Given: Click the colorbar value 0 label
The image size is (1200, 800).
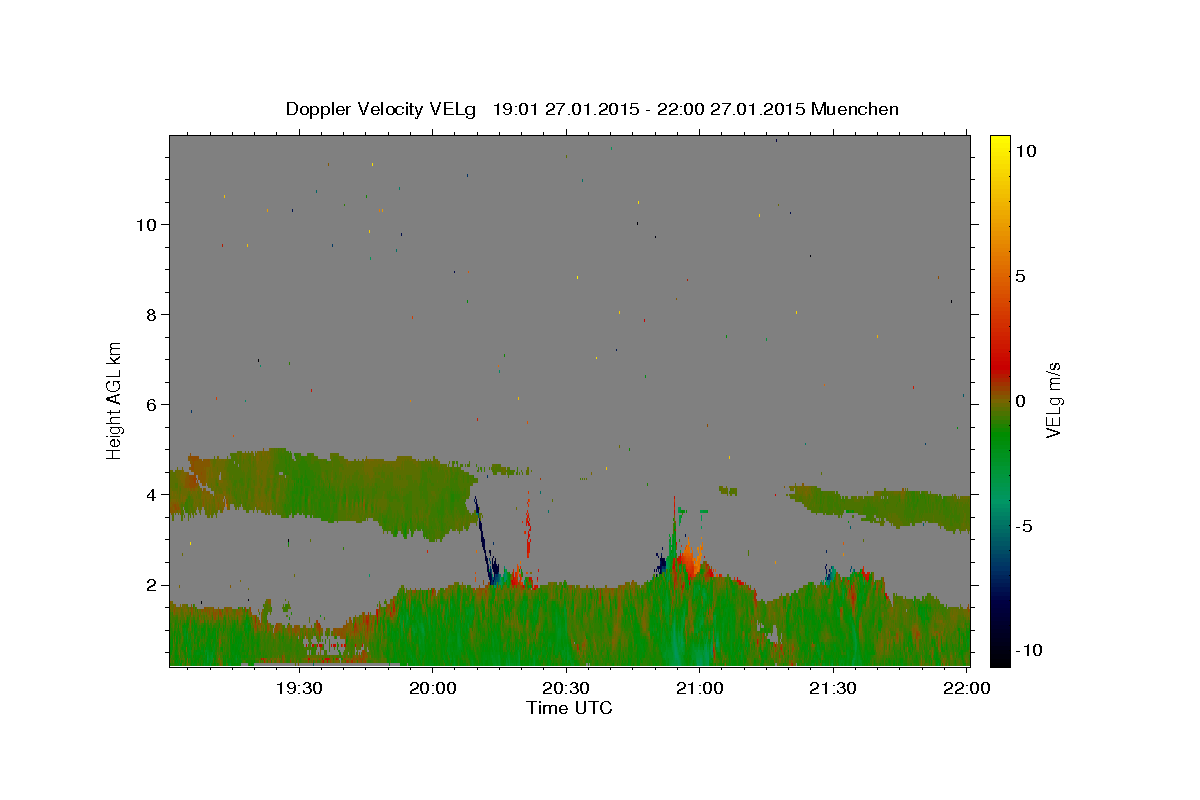Looking at the screenshot, I should pyautogui.click(x=1020, y=401).
